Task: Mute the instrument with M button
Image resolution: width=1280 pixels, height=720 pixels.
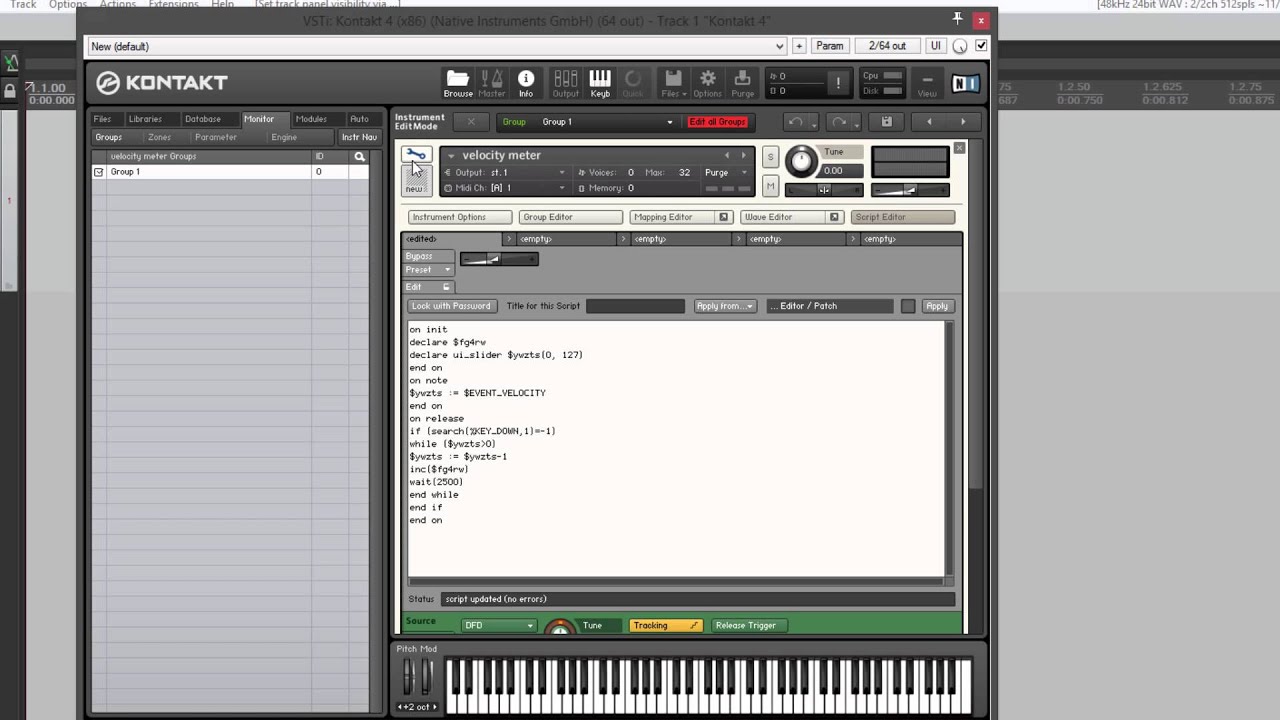Action: tap(770, 185)
